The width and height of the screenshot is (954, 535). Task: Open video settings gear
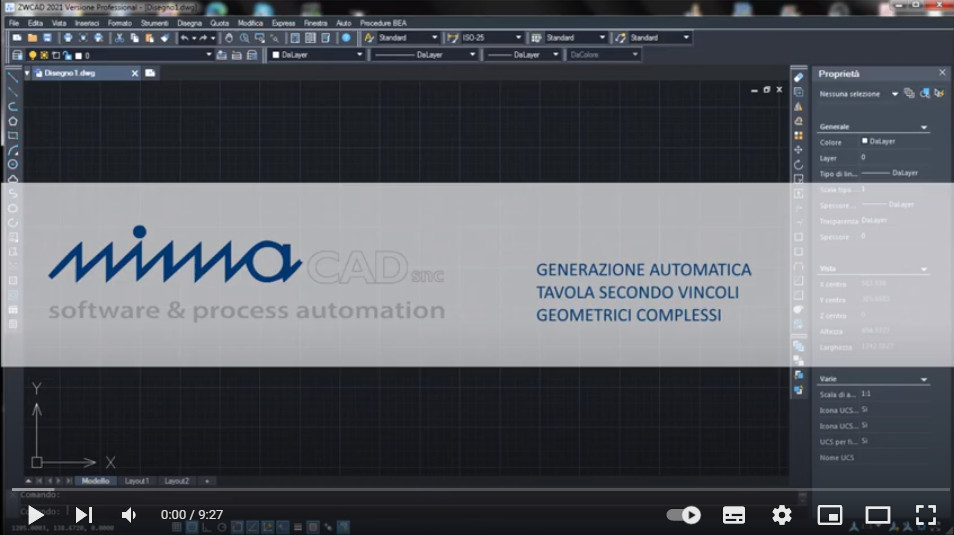pyautogui.click(x=782, y=515)
